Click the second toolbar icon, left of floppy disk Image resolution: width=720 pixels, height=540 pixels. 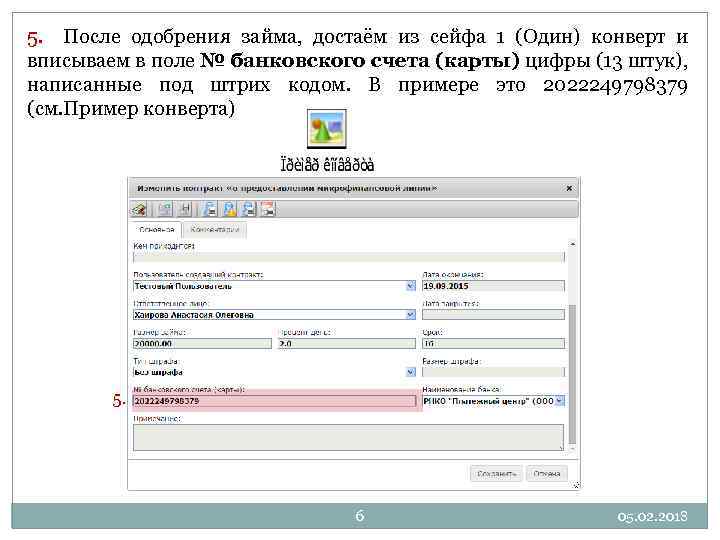point(165,209)
